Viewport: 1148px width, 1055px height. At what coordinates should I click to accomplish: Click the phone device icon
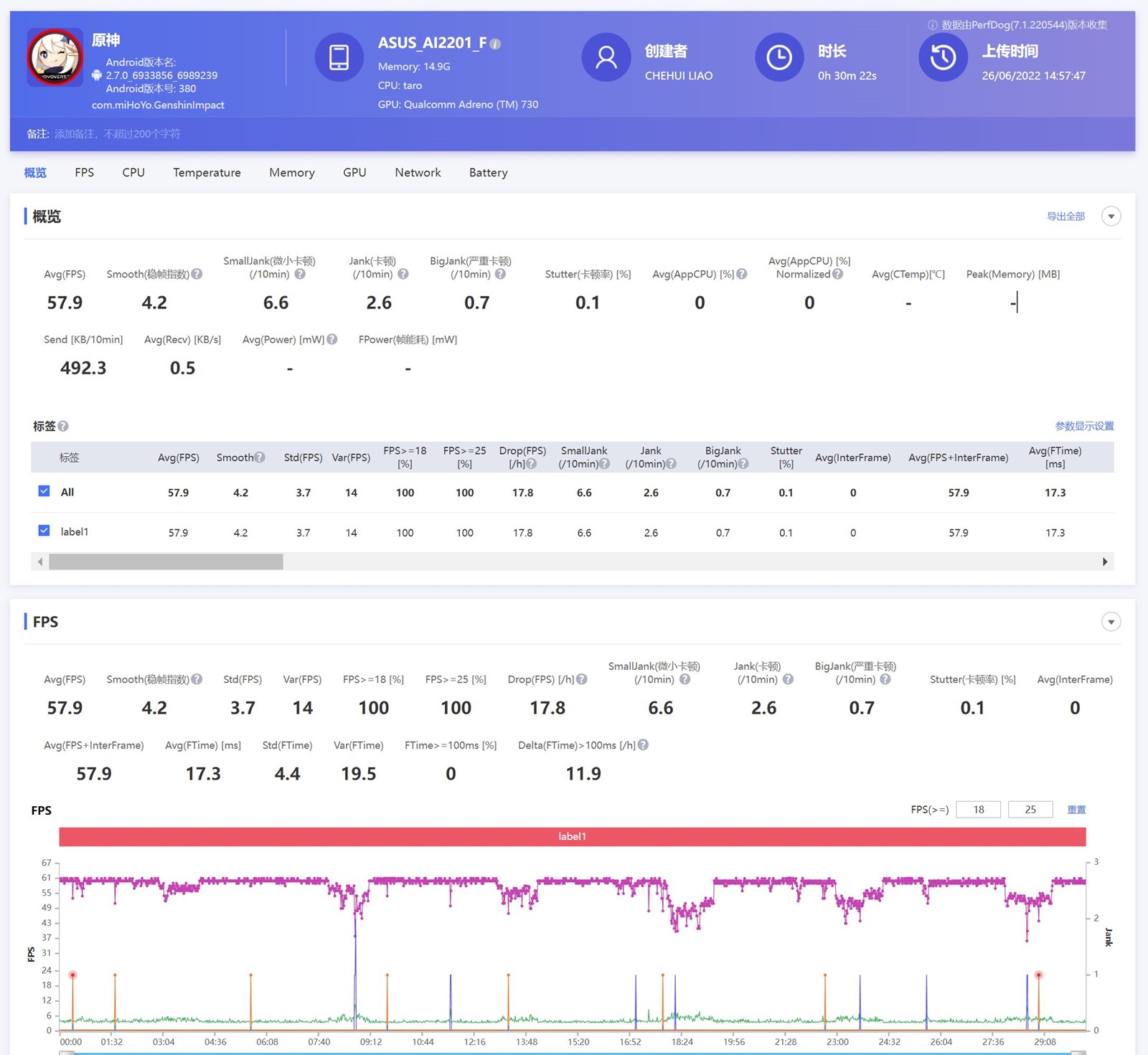(x=339, y=57)
